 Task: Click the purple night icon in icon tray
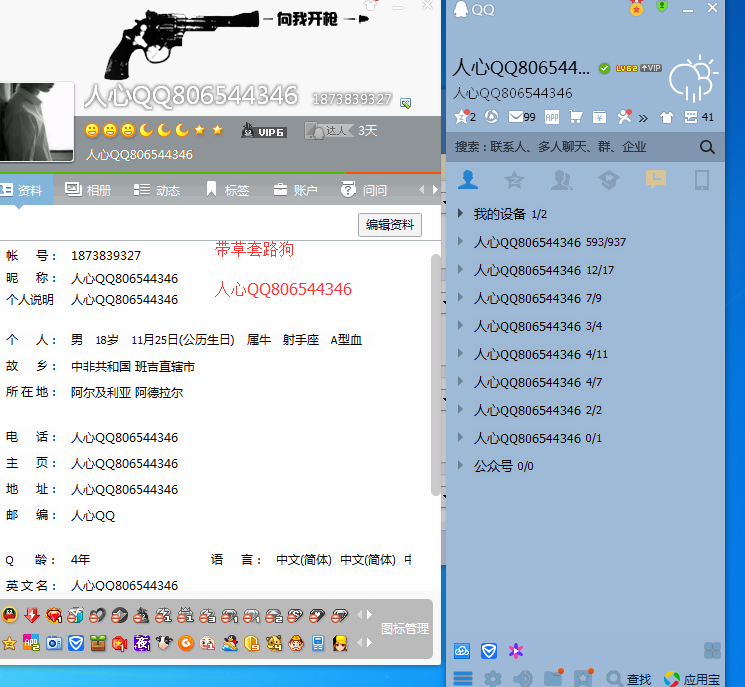click(x=142, y=643)
